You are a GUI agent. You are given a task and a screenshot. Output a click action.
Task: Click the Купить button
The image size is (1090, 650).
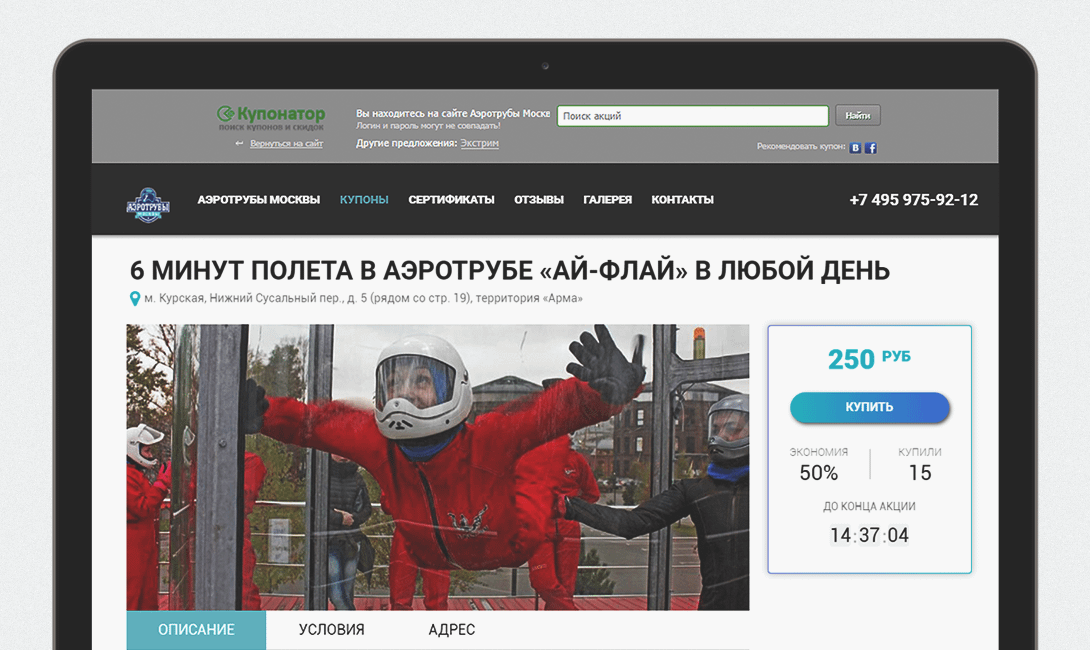[870, 407]
